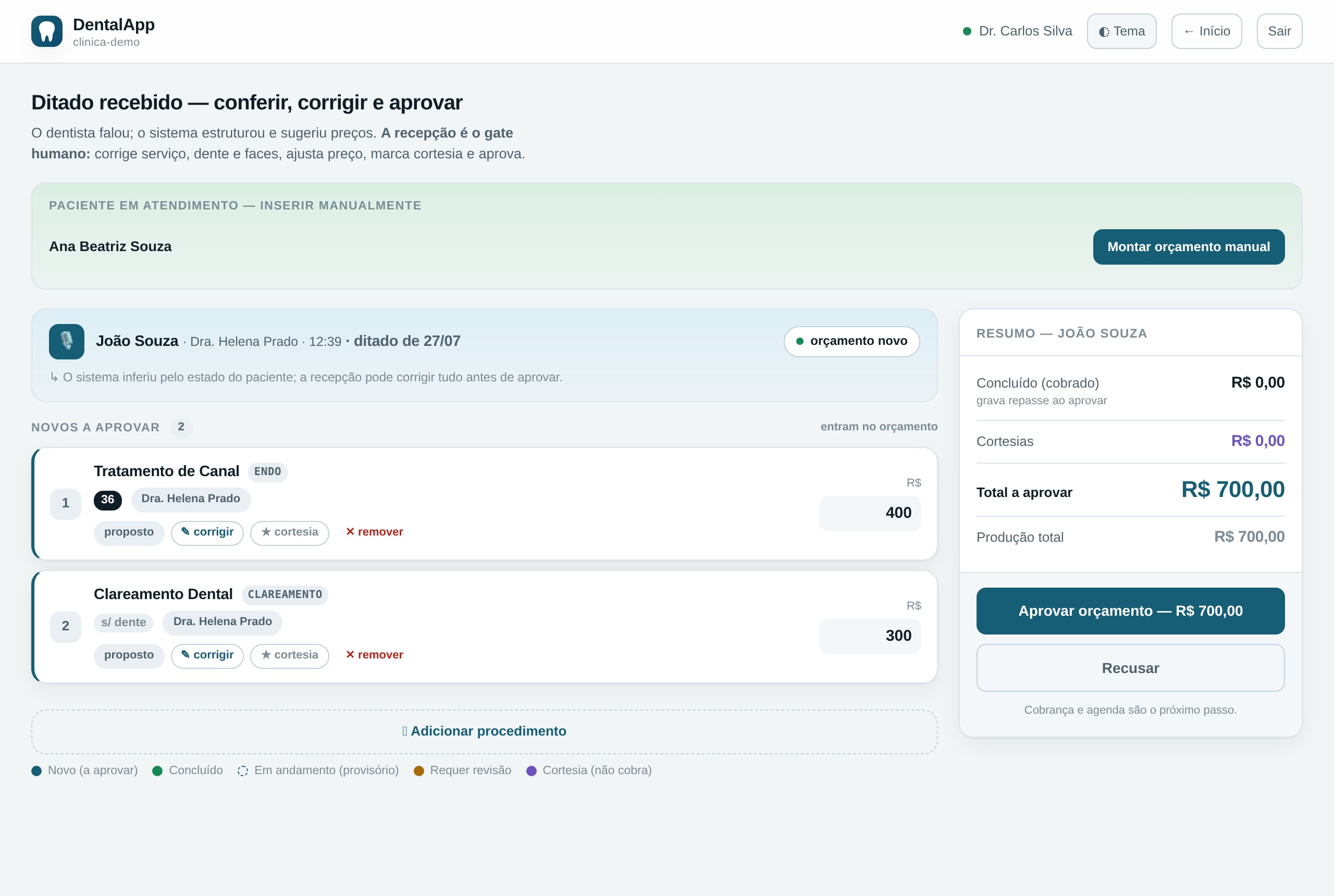This screenshot has height=896, width=1334.
Task: Click Montar orçamento manual button
Action: (x=1189, y=247)
